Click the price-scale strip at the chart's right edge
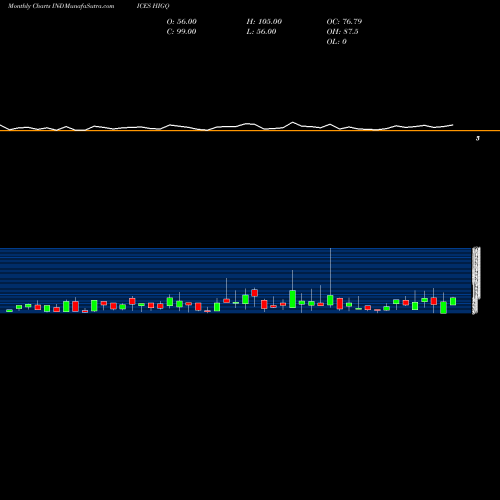Image resolution: width=500 pixels, height=500 pixels. (476, 280)
